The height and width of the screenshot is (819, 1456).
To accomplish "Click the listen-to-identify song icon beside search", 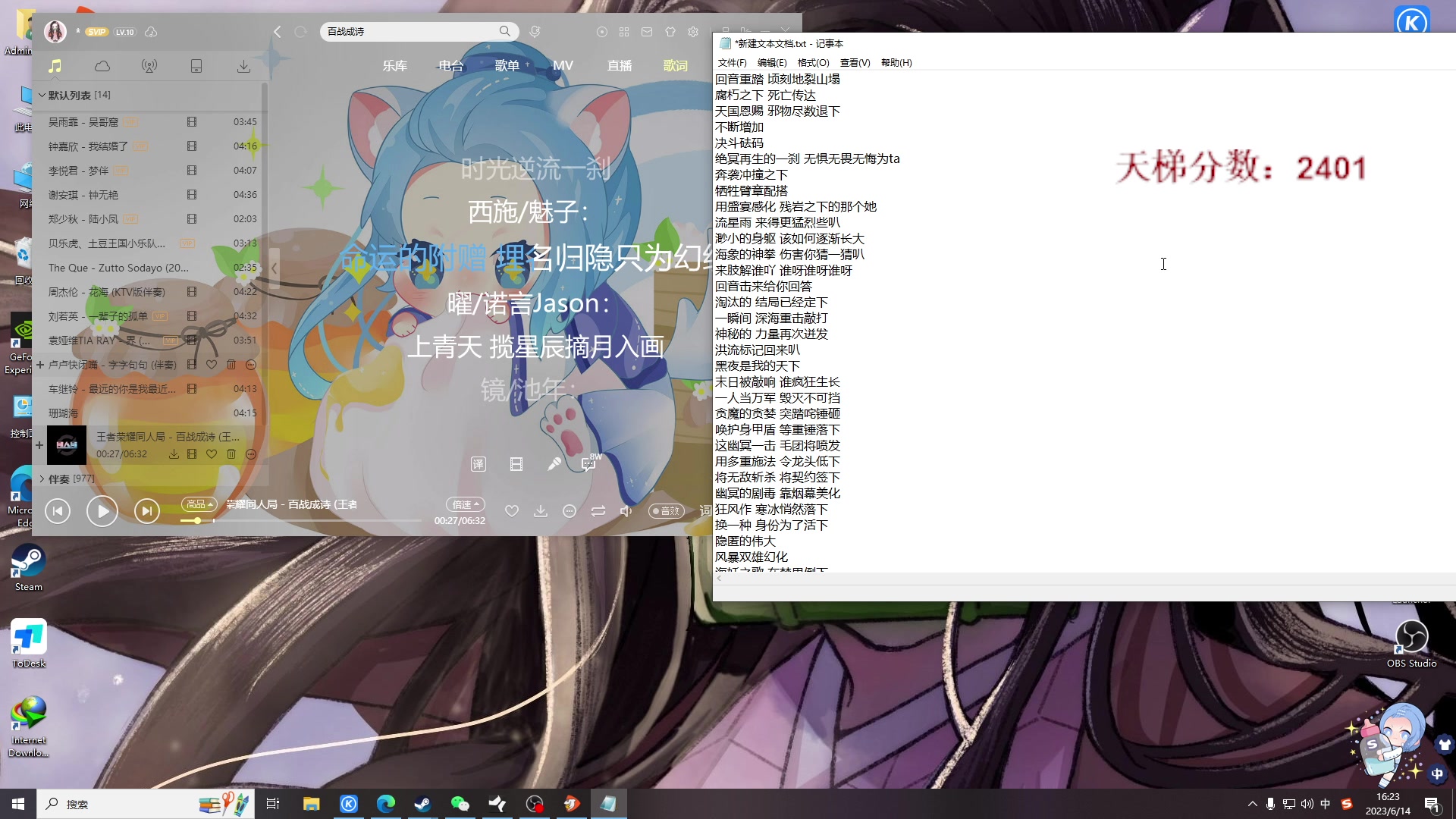I will coord(535,31).
